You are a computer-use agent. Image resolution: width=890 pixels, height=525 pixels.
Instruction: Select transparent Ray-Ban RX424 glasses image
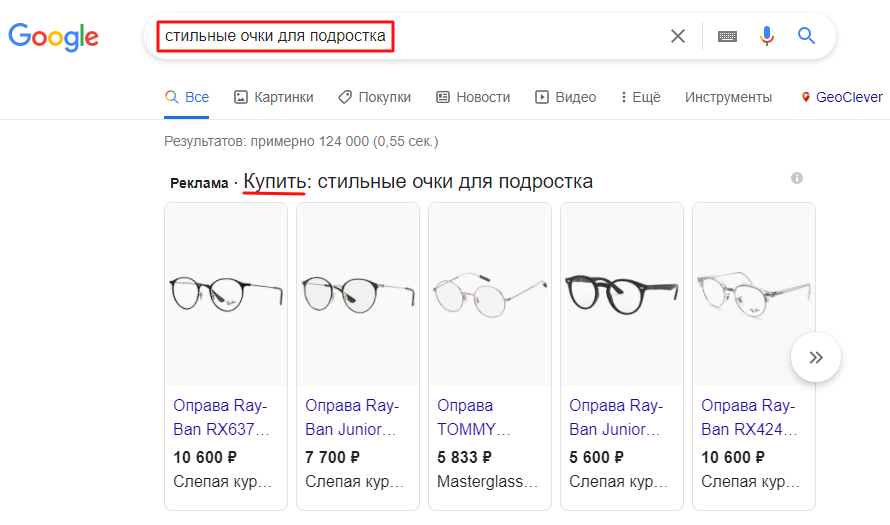[754, 294]
